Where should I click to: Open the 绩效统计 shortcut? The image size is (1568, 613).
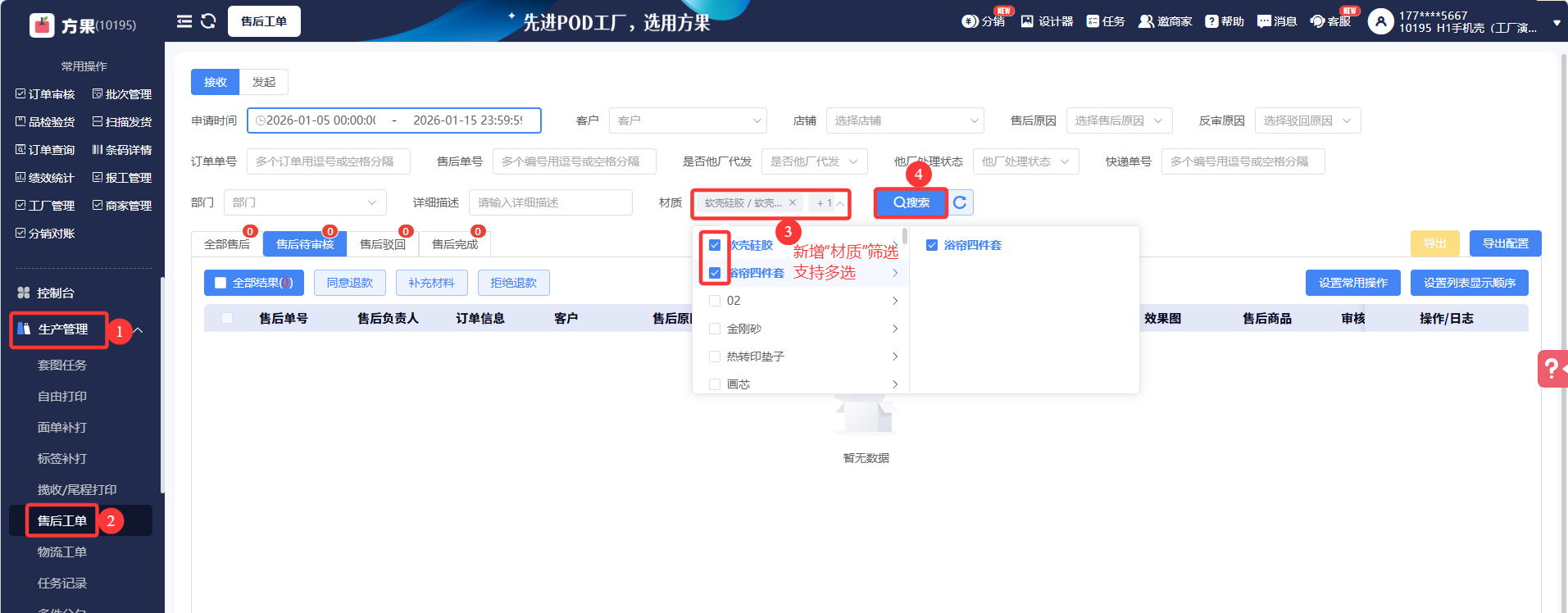pyautogui.click(x=45, y=178)
